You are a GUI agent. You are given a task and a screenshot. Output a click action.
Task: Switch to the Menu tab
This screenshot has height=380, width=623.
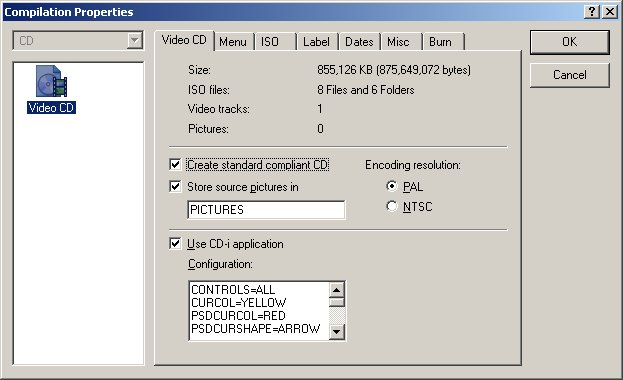tap(233, 42)
